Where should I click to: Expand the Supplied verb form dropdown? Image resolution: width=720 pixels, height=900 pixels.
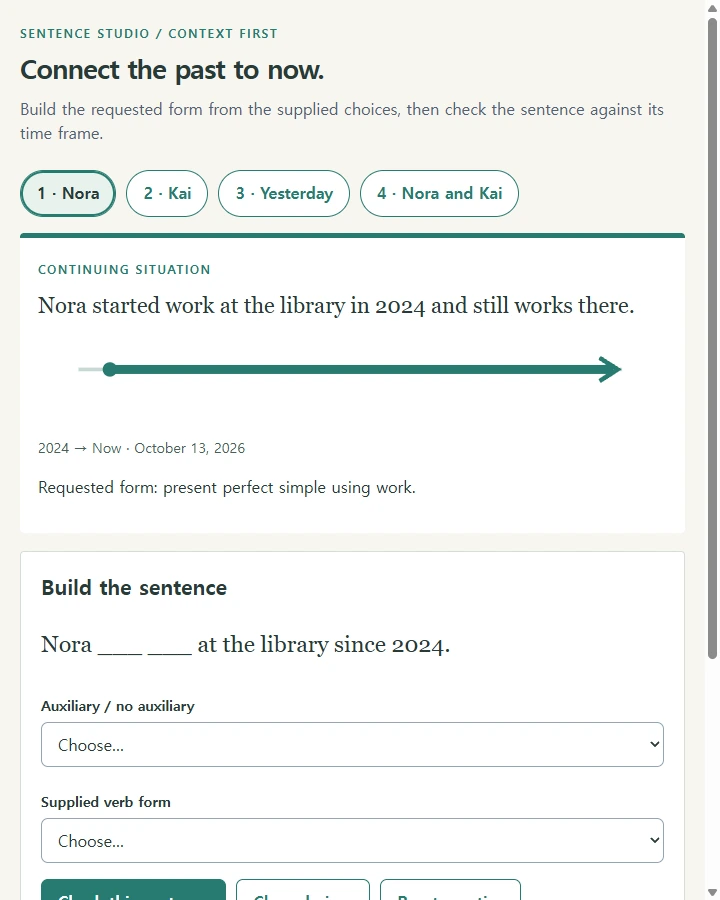click(x=352, y=840)
